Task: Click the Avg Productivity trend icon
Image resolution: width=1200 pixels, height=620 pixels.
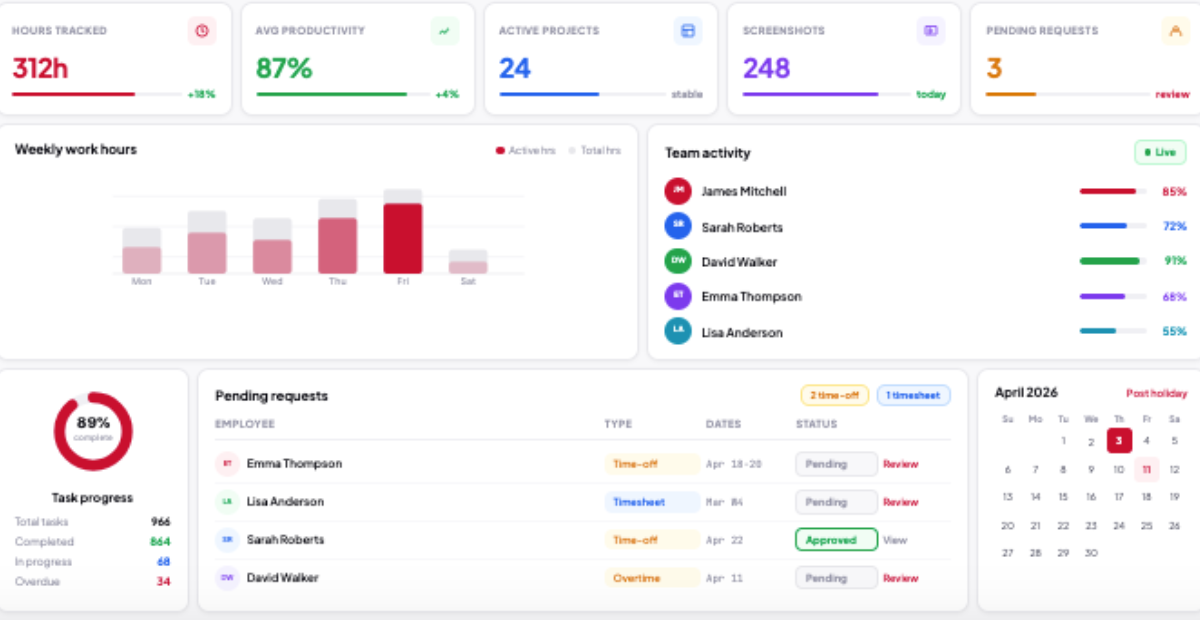Action: (x=445, y=31)
